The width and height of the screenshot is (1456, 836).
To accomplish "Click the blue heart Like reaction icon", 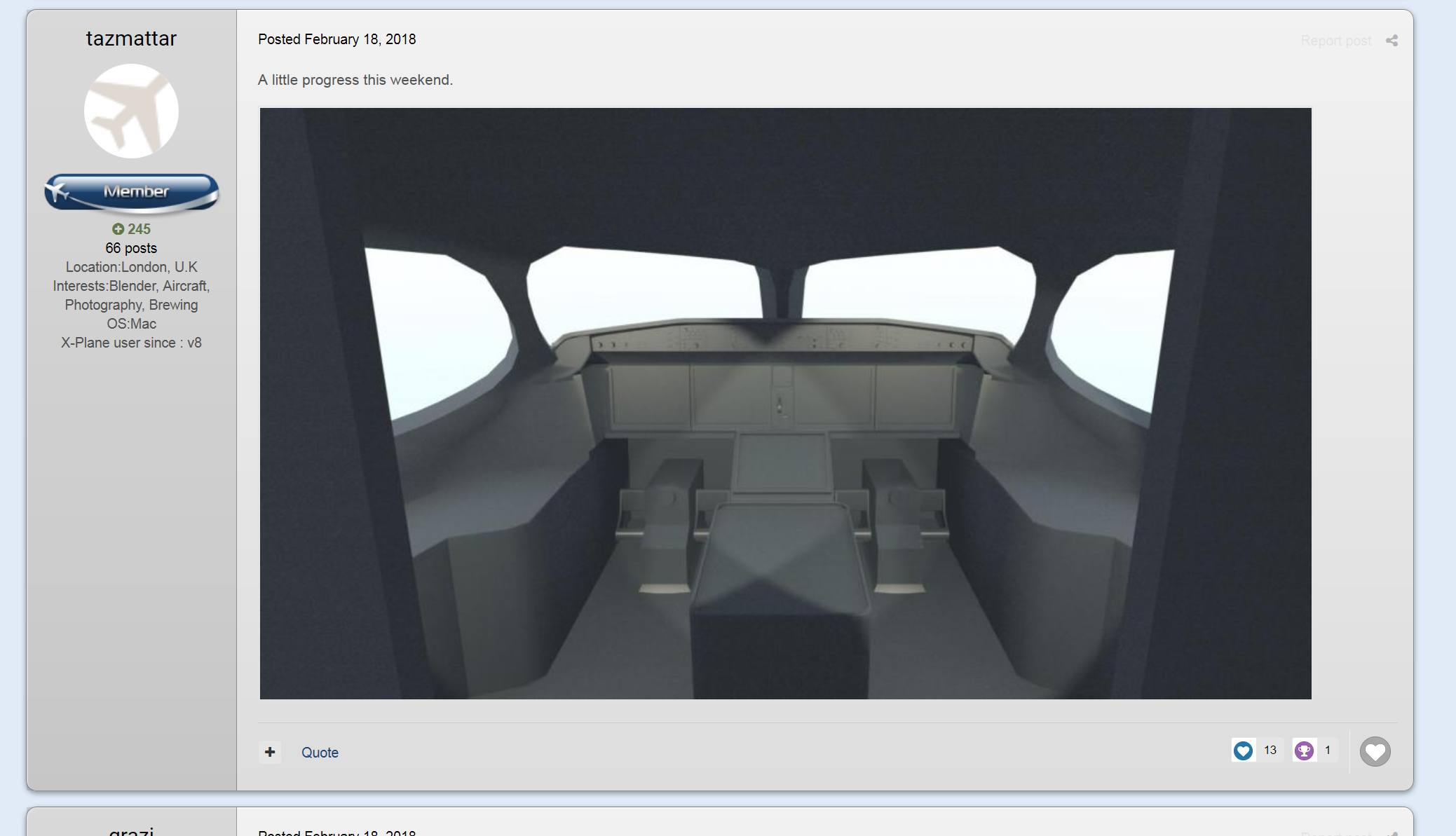I will pyautogui.click(x=1243, y=751).
